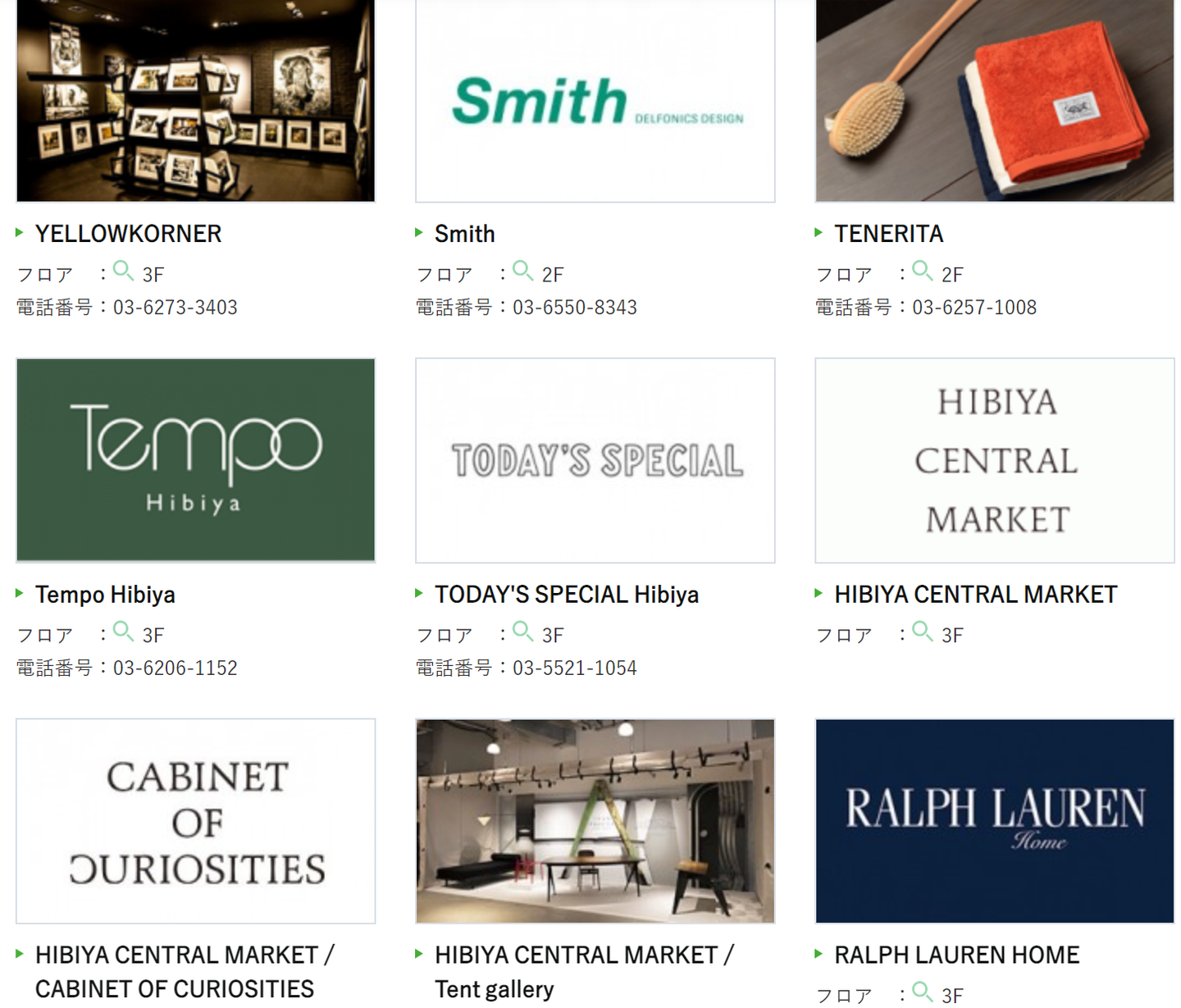Click magnifier icon under HIBIYA CENTRAL MARKET

[923, 632]
